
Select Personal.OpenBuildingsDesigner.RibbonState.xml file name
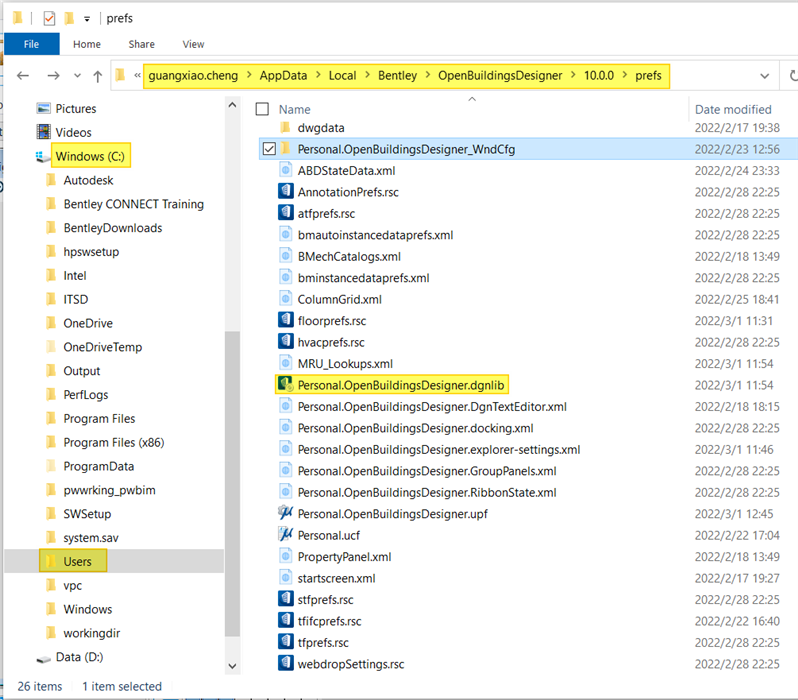427,493
